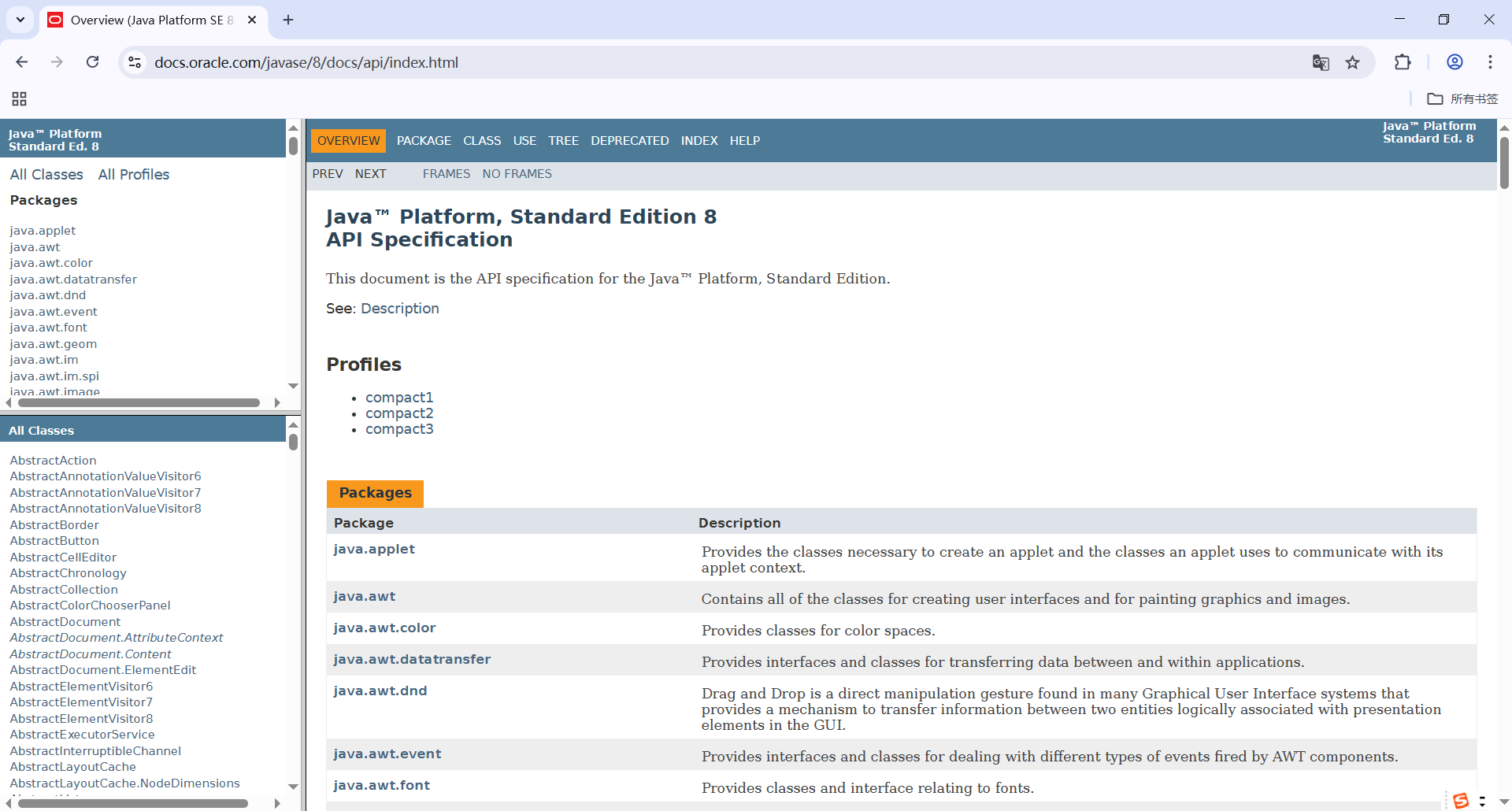Open the USE navigation item
Screen dimensions: 1512x811
(524, 140)
